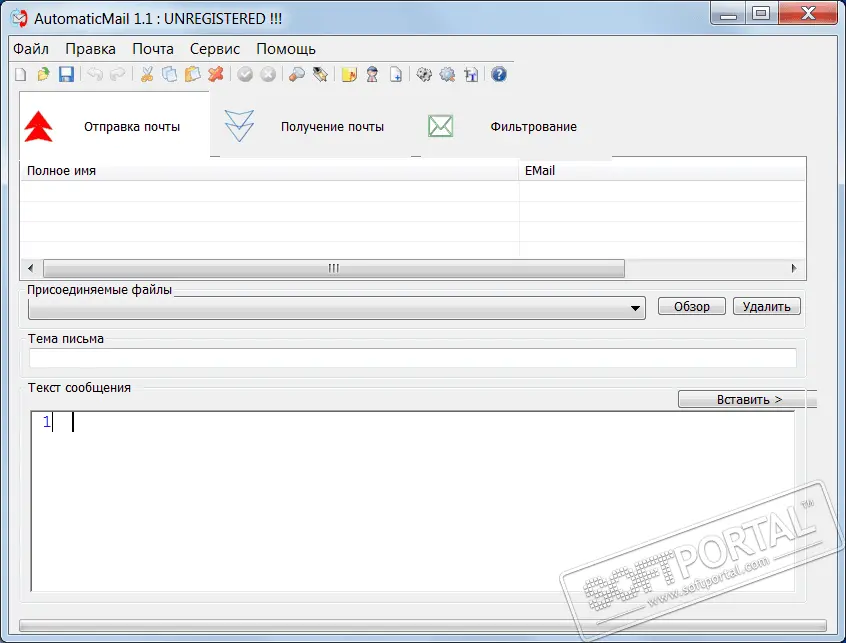Open the Файл menu
Viewport: 846px width, 643px height.
[31, 48]
